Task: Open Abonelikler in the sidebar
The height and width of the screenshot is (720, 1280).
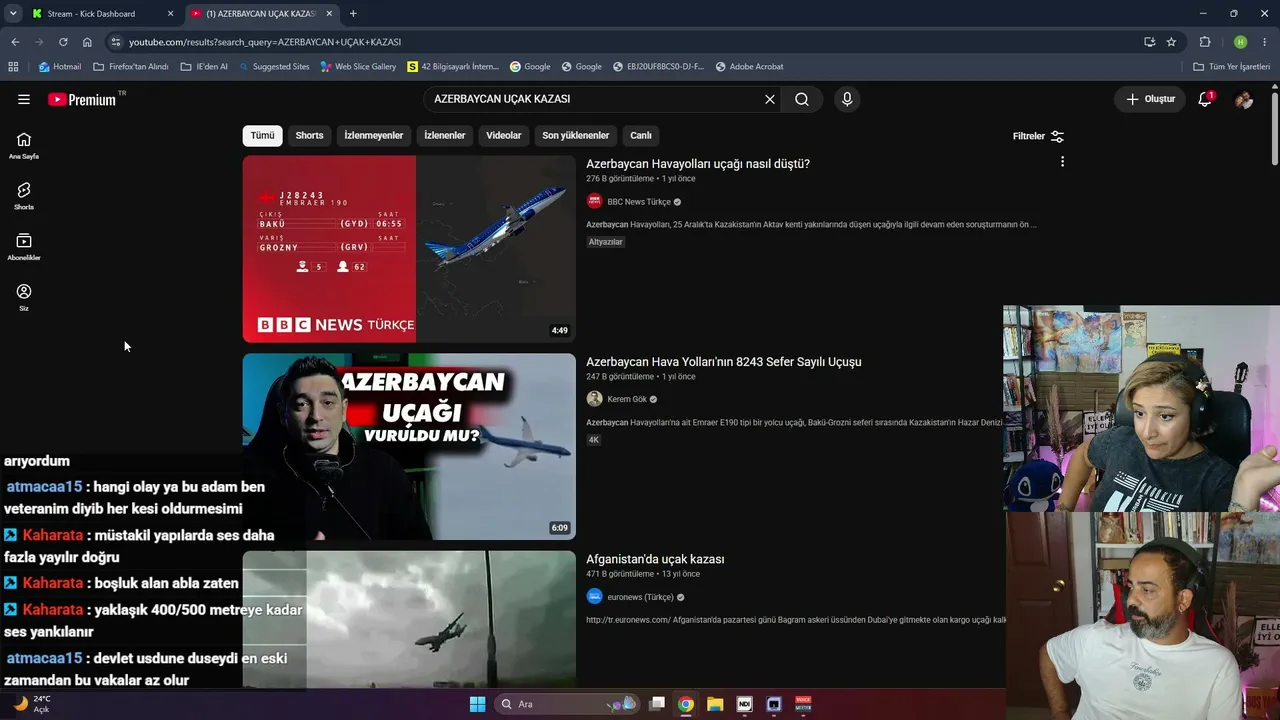Action: pos(24,247)
